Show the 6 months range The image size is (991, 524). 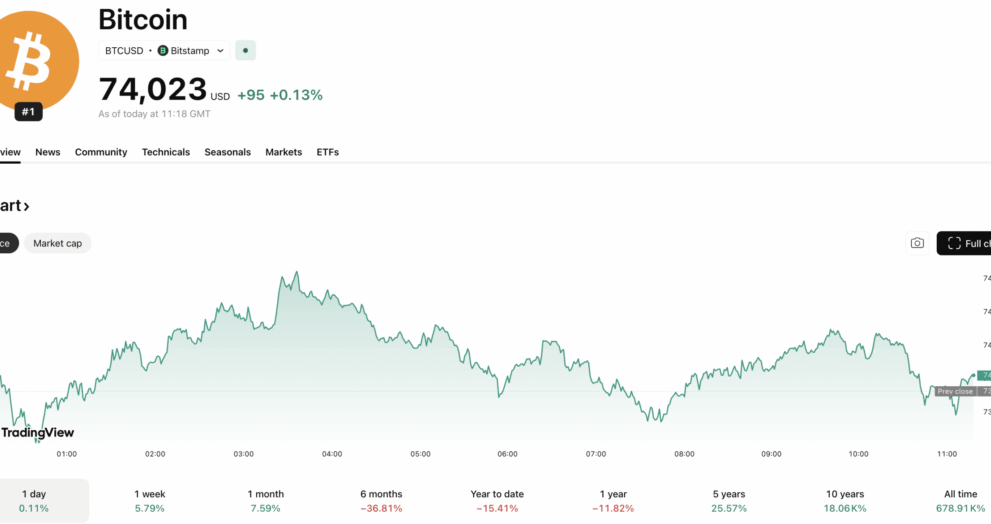click(381, 500)
